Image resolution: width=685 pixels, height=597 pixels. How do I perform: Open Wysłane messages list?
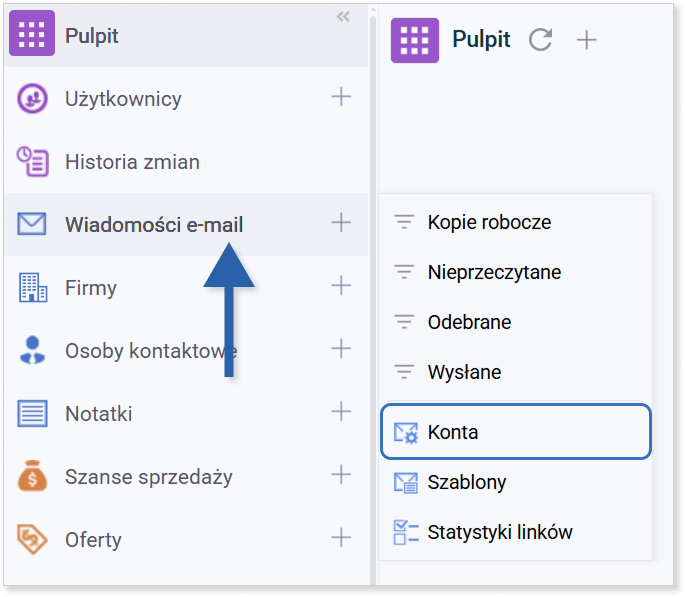pyautogui.click(x=463, y=372)
